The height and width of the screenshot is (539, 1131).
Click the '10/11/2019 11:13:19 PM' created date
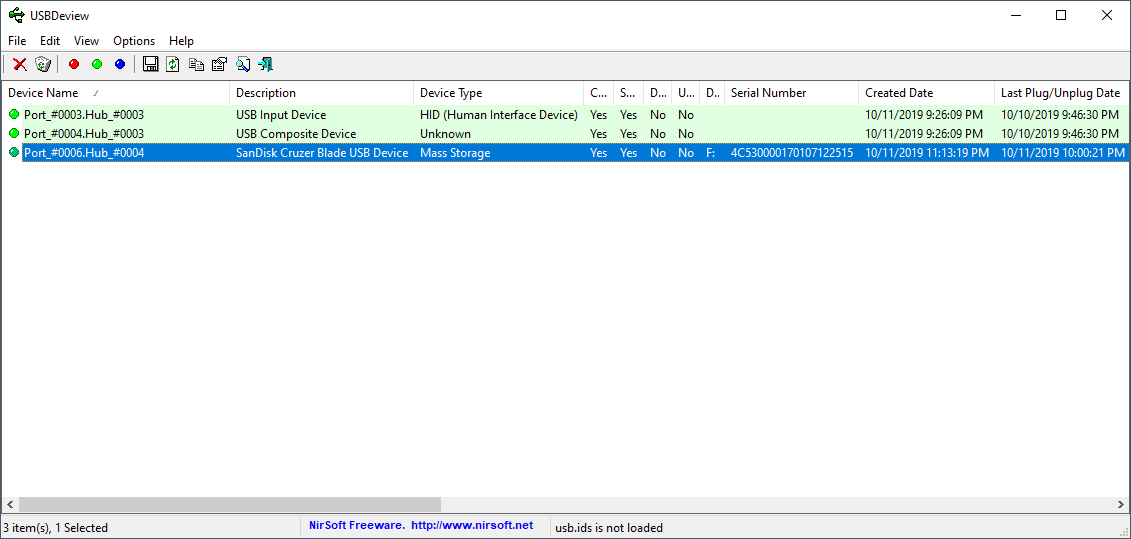[x=927, y=153]
